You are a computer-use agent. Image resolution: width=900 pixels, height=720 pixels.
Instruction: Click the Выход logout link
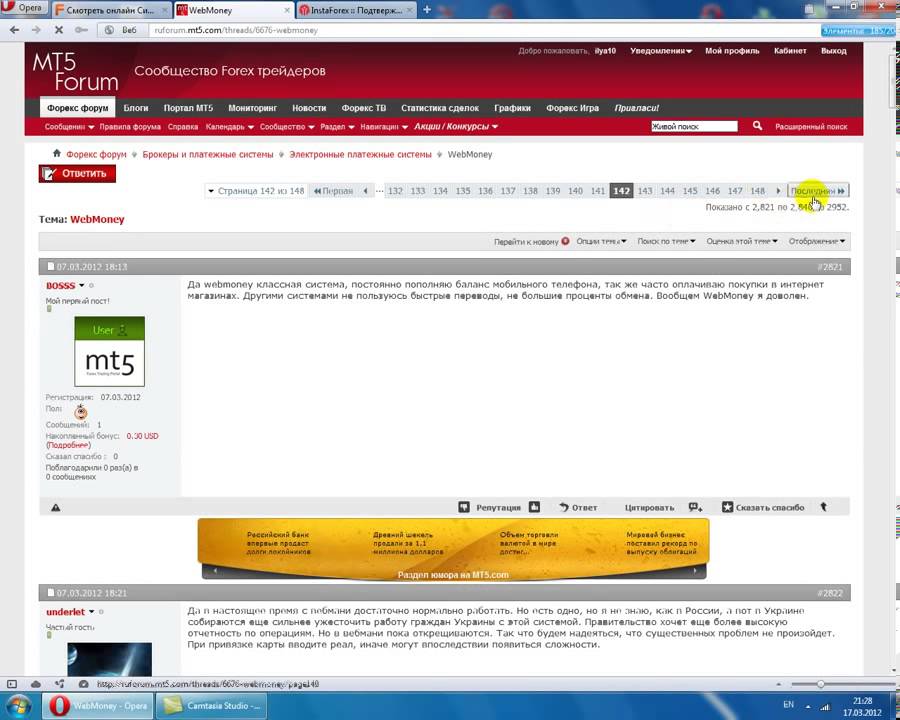point(833,51)
